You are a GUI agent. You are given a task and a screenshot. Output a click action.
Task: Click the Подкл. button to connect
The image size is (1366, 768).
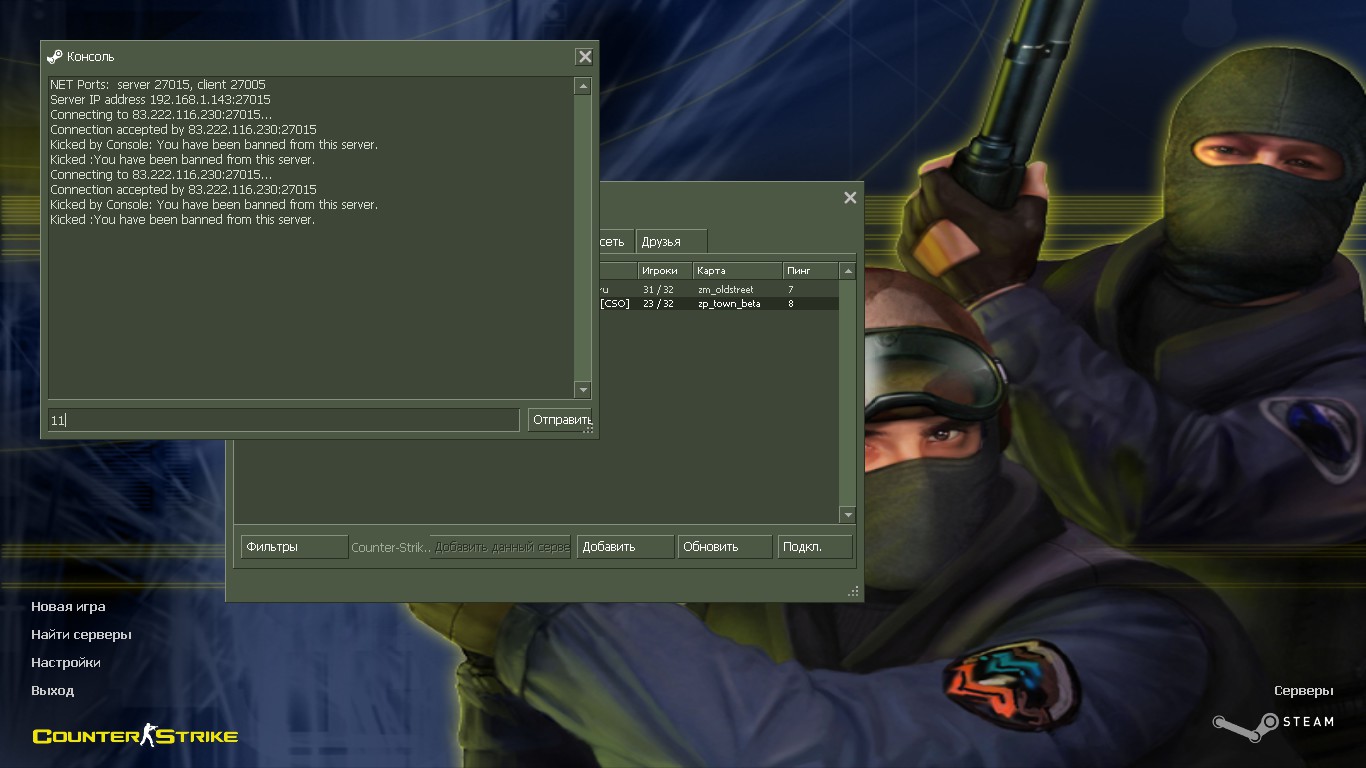pyautogui.click(x=814, y=547)
